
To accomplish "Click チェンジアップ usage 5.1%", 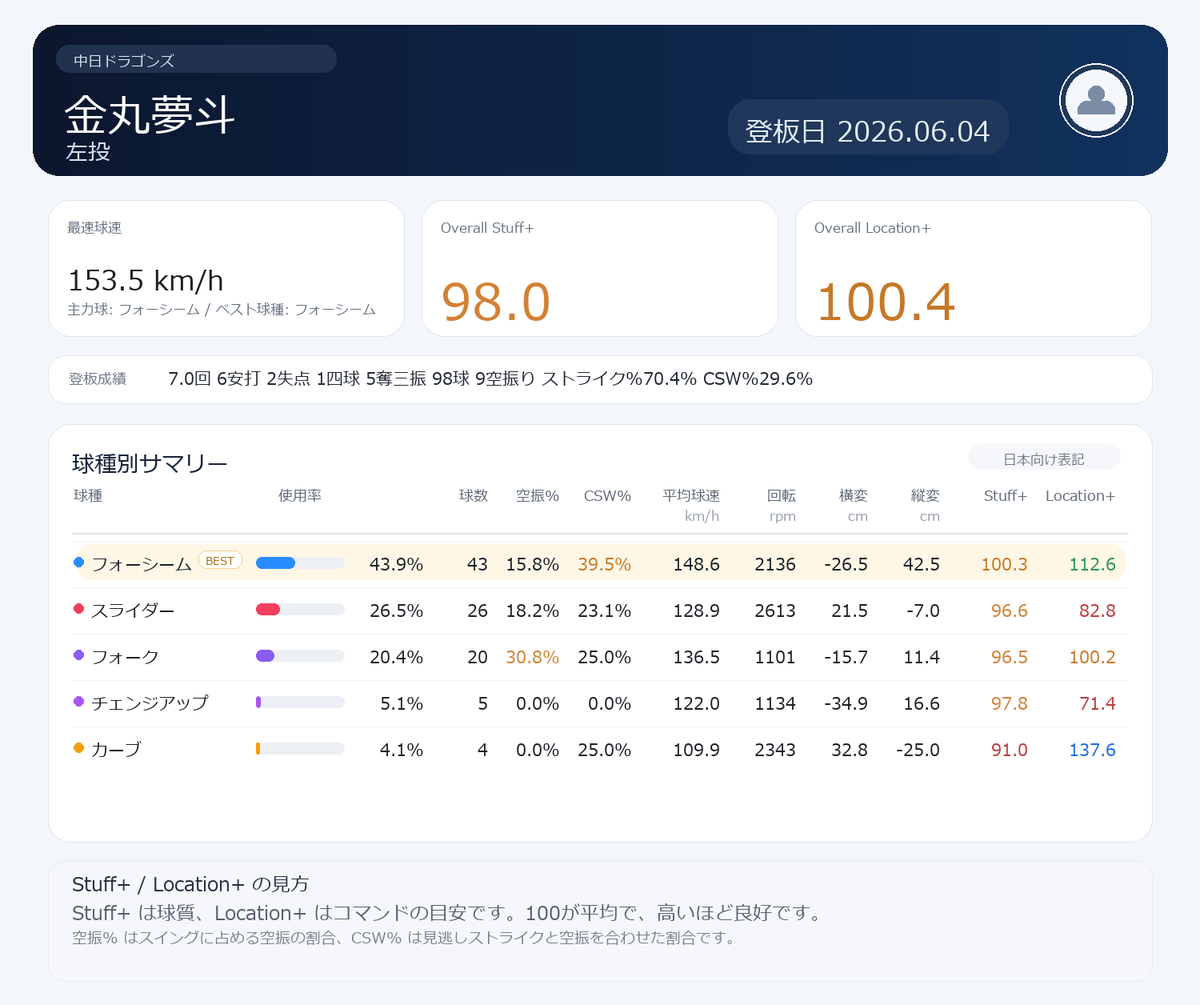I will click(402, 703).
